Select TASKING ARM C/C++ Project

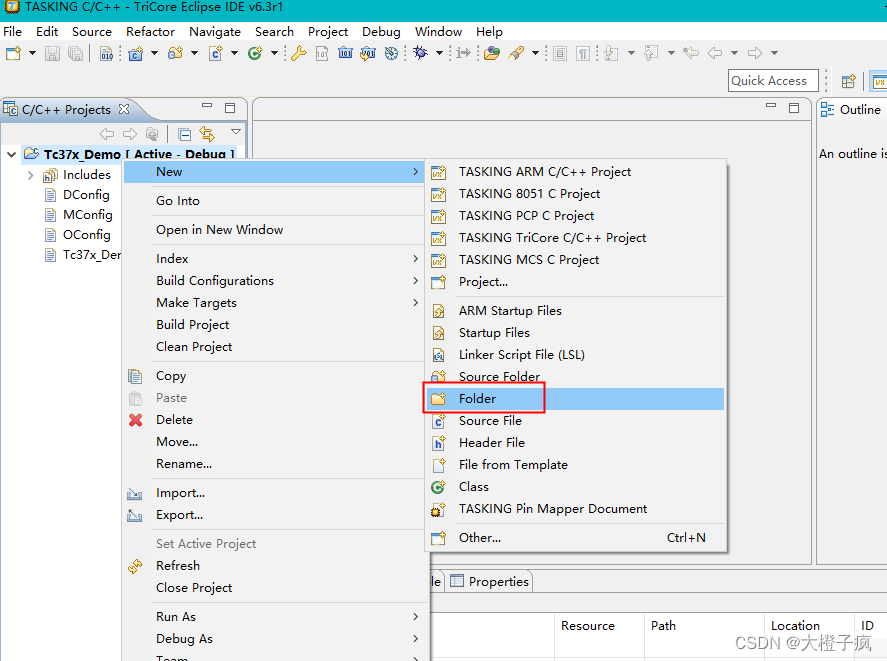(x=574, y=171)
